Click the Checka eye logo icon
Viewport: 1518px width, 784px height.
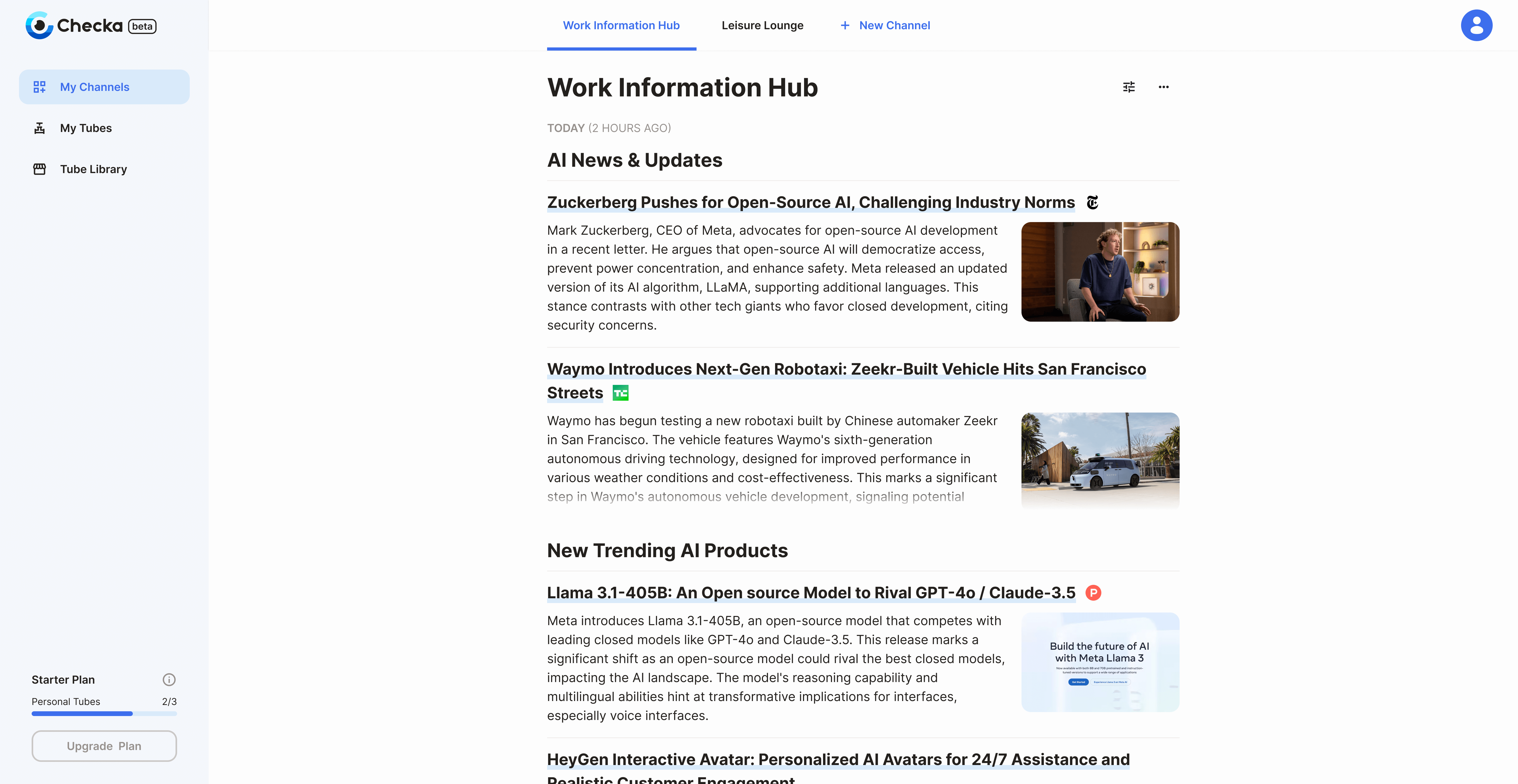click(39, 25)
